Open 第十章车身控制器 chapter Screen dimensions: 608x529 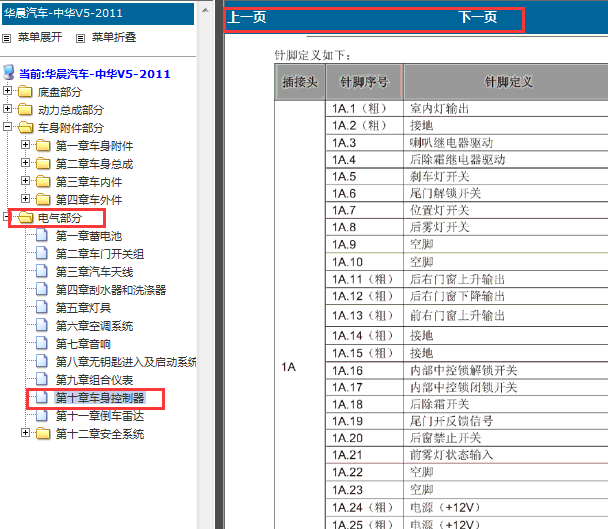click(x=100, y=398)
